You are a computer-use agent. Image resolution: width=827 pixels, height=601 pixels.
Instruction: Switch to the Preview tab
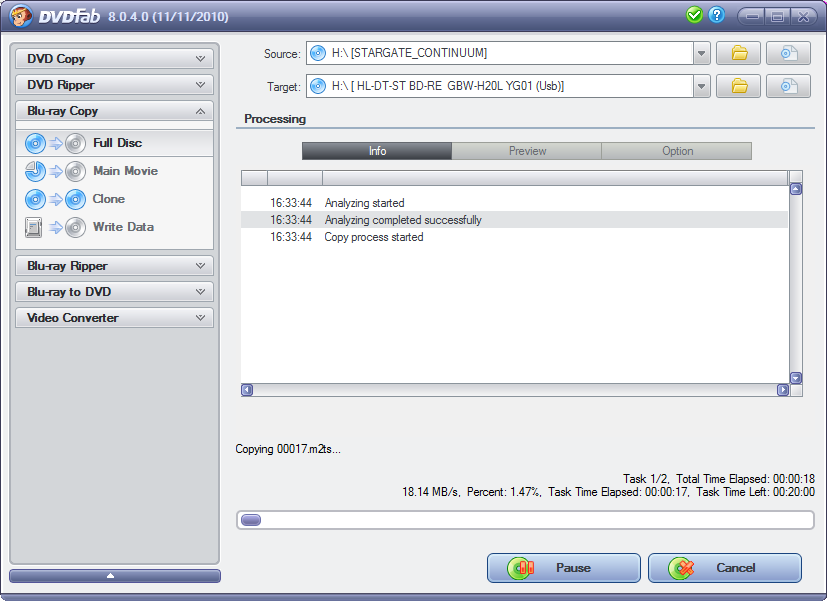[x=527, y=151]
